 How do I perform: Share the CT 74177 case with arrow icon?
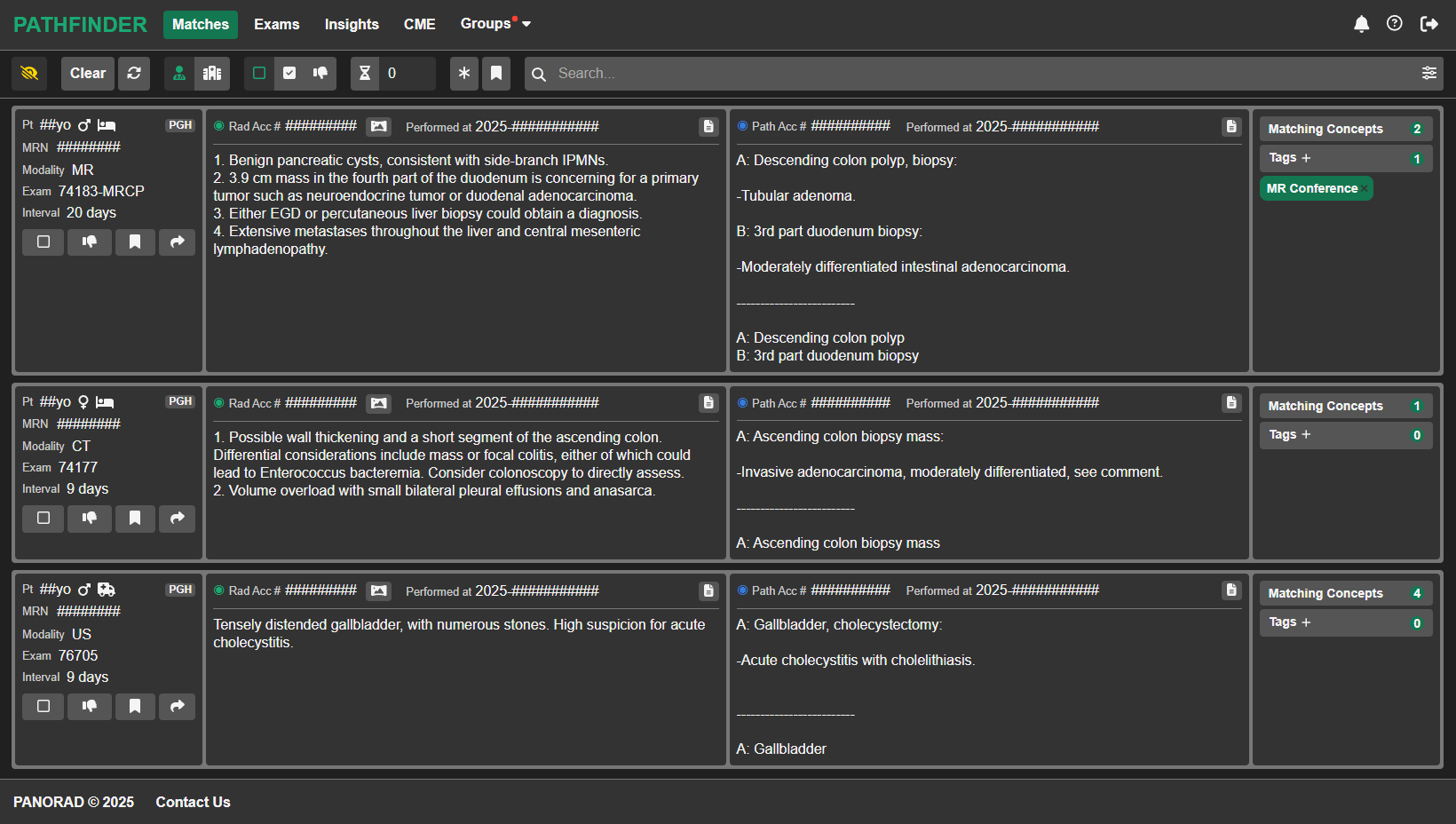tap(178, 519)
